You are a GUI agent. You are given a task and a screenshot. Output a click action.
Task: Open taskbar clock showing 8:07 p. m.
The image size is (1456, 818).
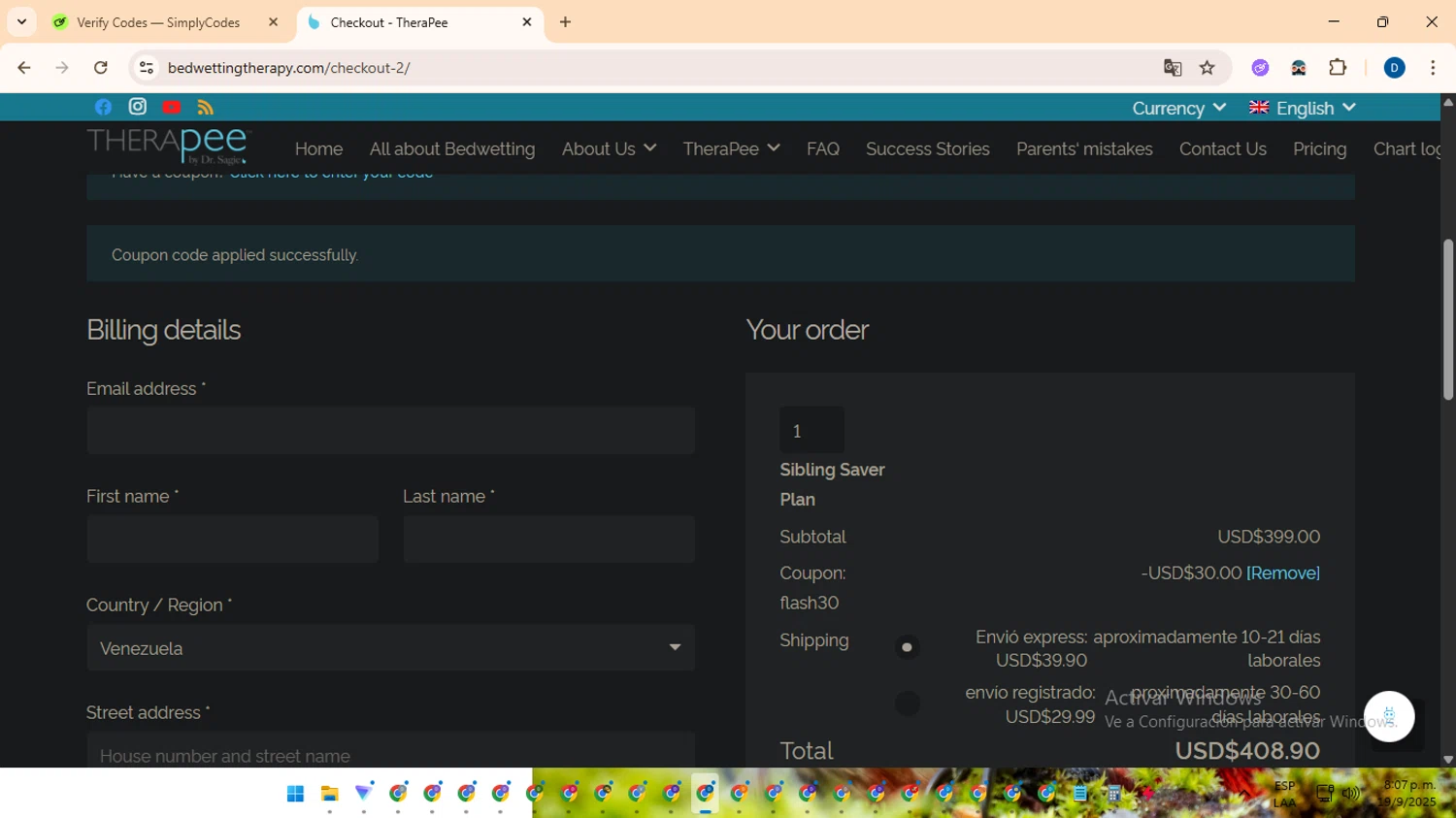[1409, 794]
